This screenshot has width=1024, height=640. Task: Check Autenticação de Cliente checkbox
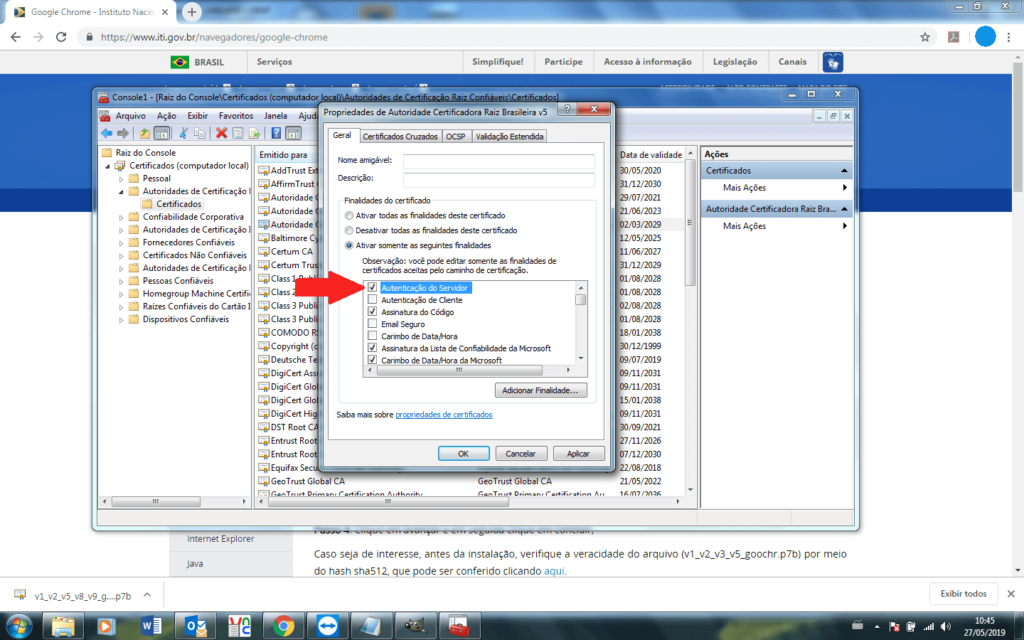(372, 300)
